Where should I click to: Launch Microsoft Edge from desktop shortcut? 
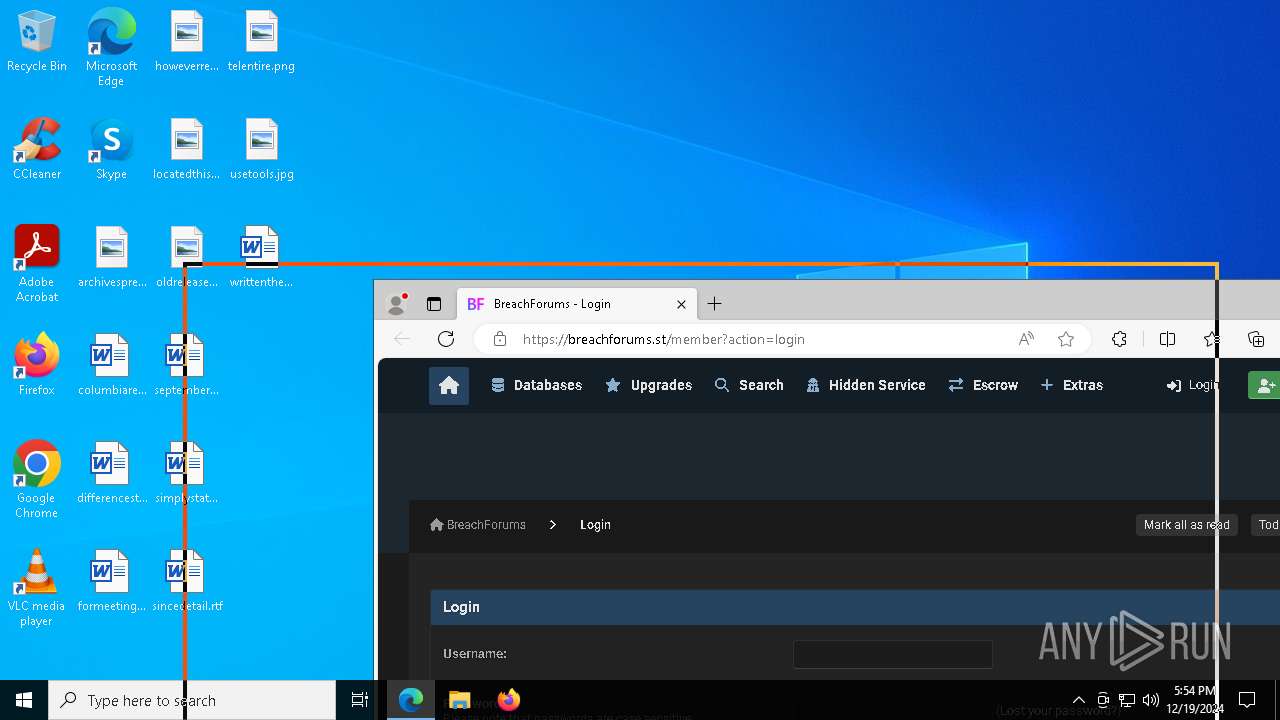(x=111, y=48)
